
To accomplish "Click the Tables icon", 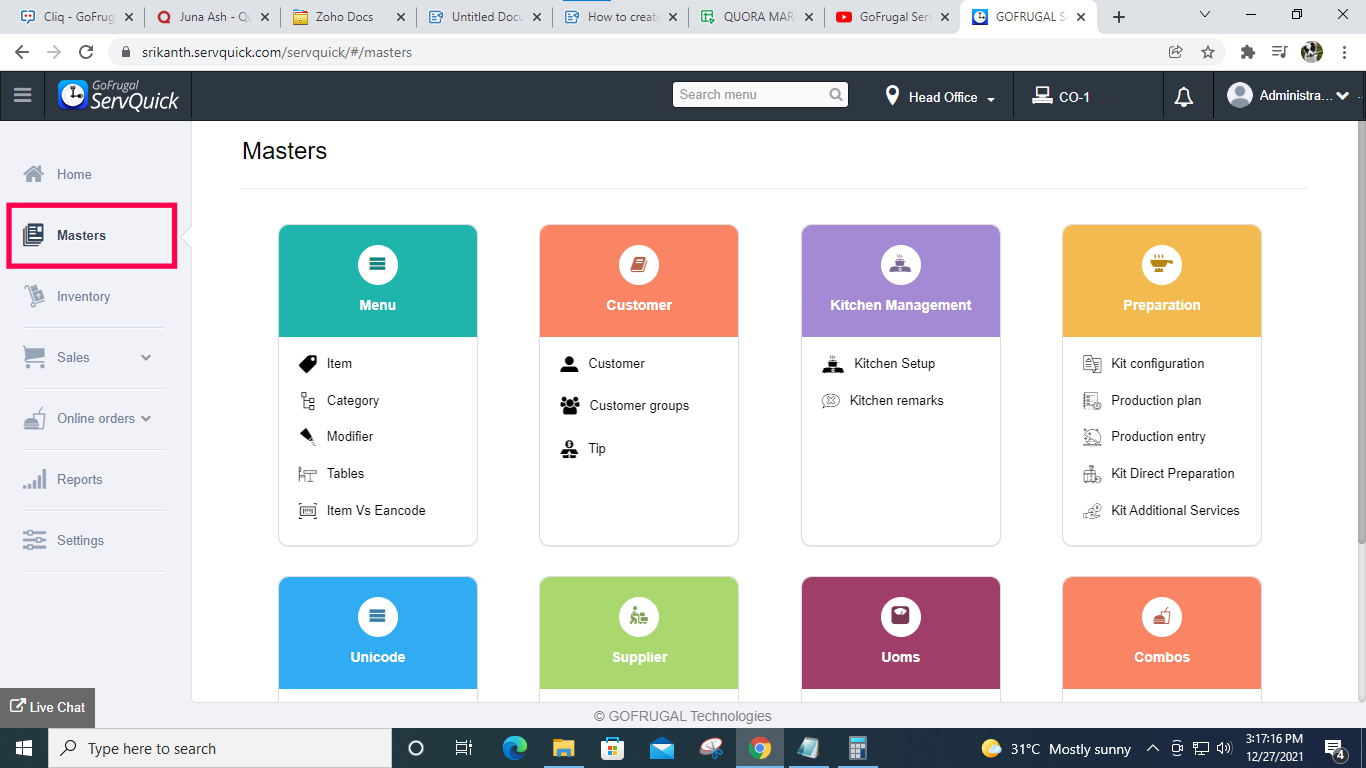I will click(308, 474).
